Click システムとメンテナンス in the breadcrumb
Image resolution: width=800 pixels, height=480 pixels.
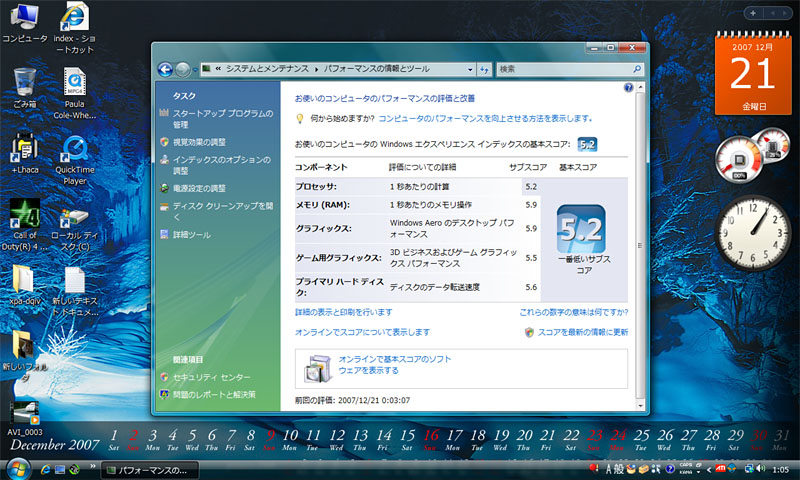click(267, 69)
